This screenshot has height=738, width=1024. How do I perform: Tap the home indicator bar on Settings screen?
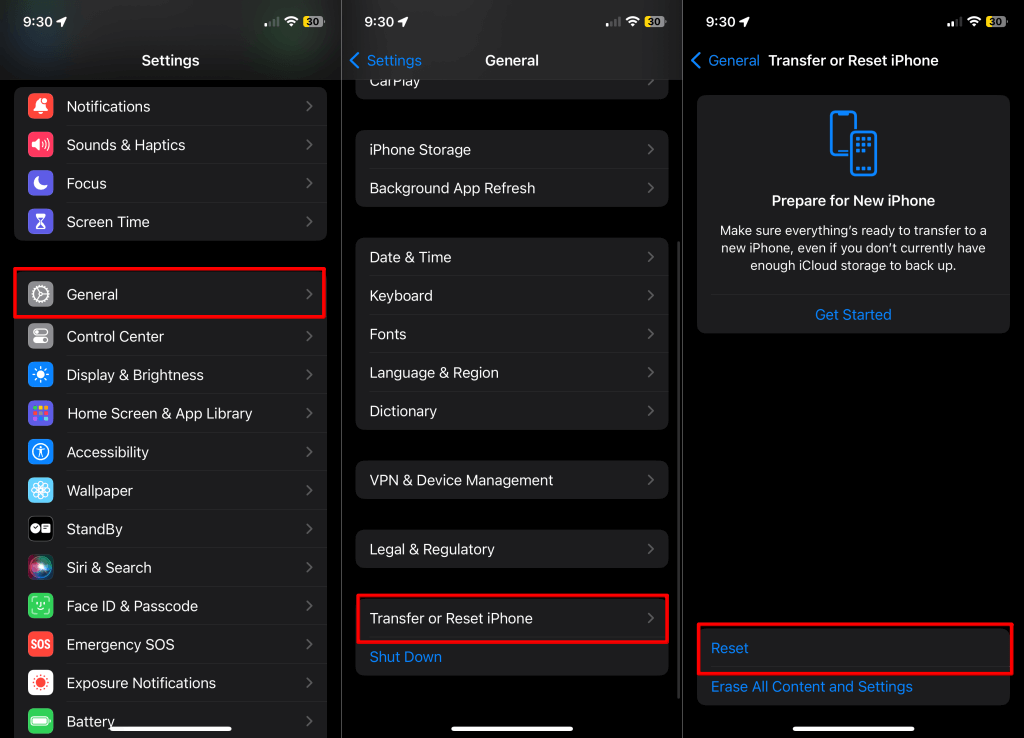[170, 728]
